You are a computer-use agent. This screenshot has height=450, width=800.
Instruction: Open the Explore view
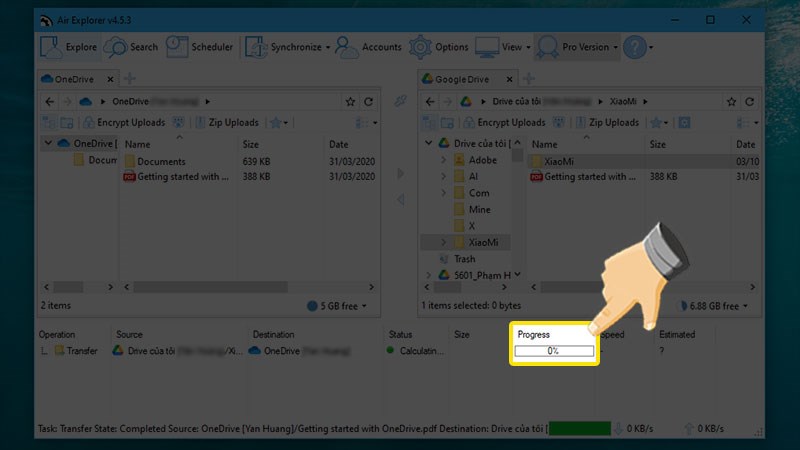coord(69,47)
